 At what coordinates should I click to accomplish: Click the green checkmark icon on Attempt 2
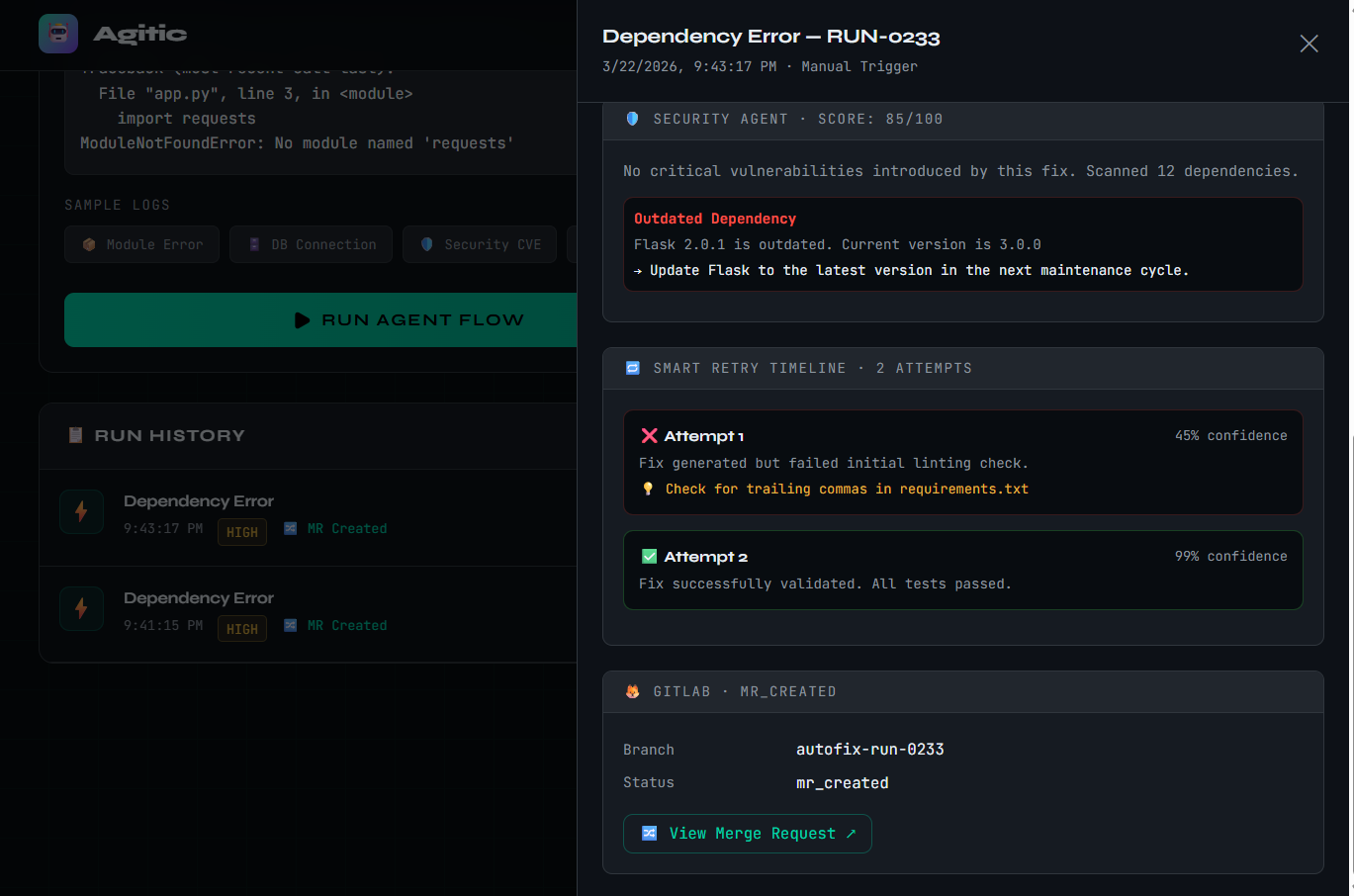coord(650,556)
